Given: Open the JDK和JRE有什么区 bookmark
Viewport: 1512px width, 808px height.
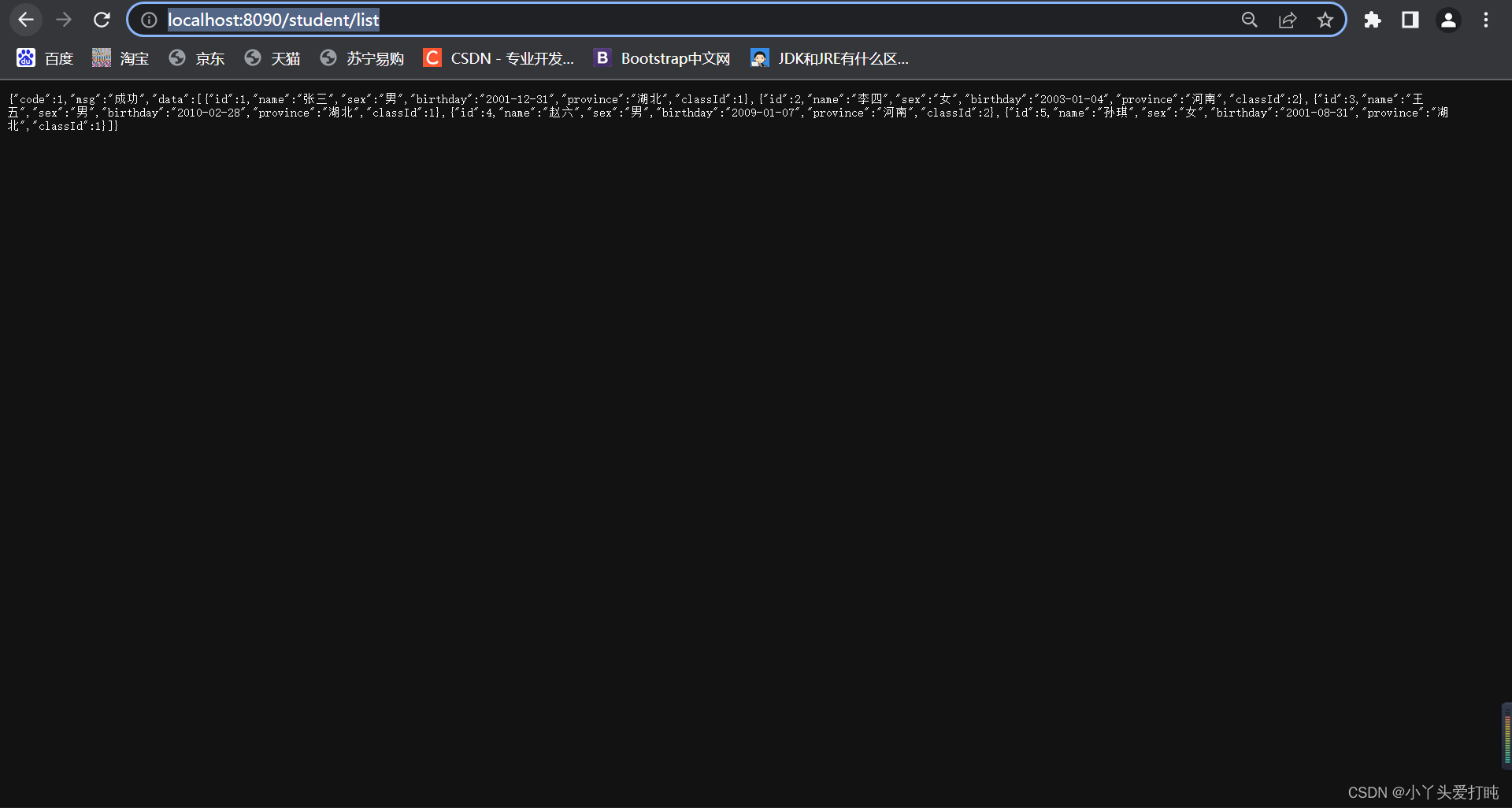Looking at the screenshot, I should [x=830, y=58].
